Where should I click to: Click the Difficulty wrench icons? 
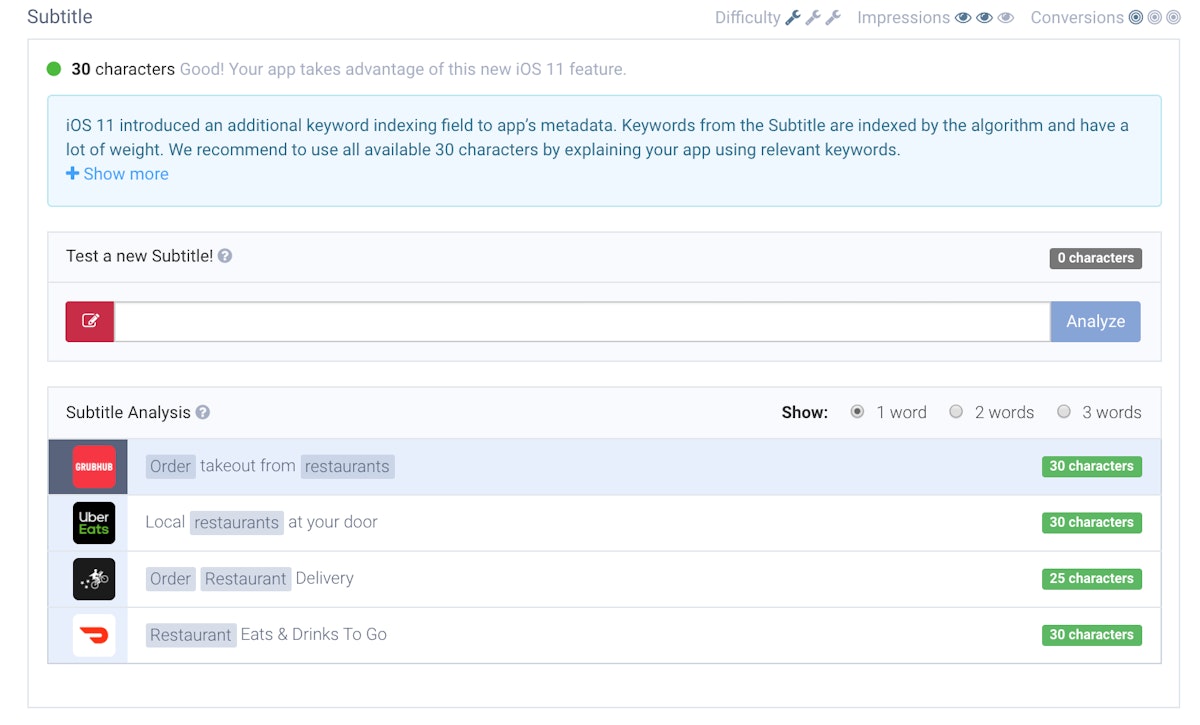click(813, 17)
